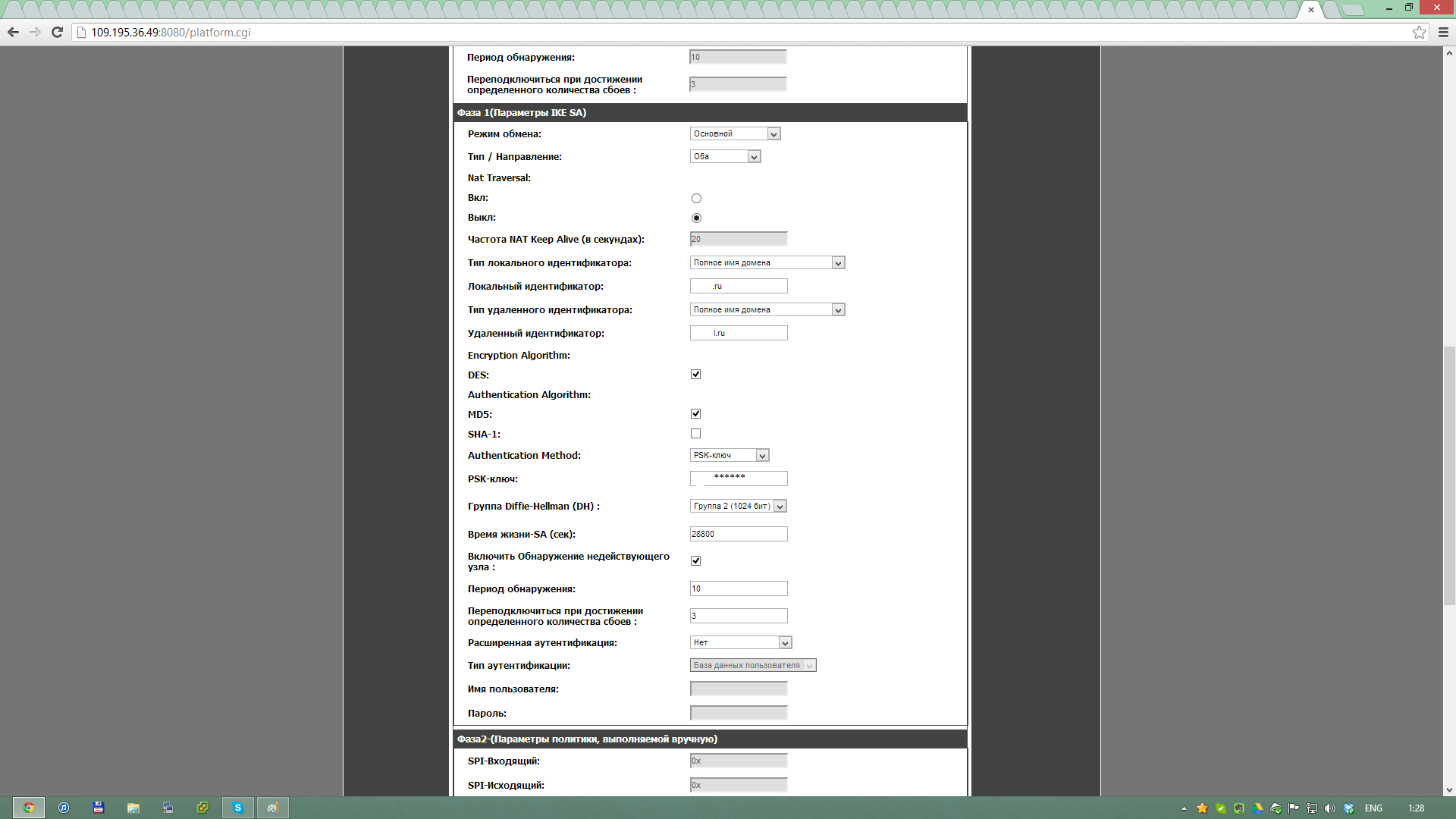Bookmark page with star icon in address bar
1456x819 pixels.
coord(1419,32)
